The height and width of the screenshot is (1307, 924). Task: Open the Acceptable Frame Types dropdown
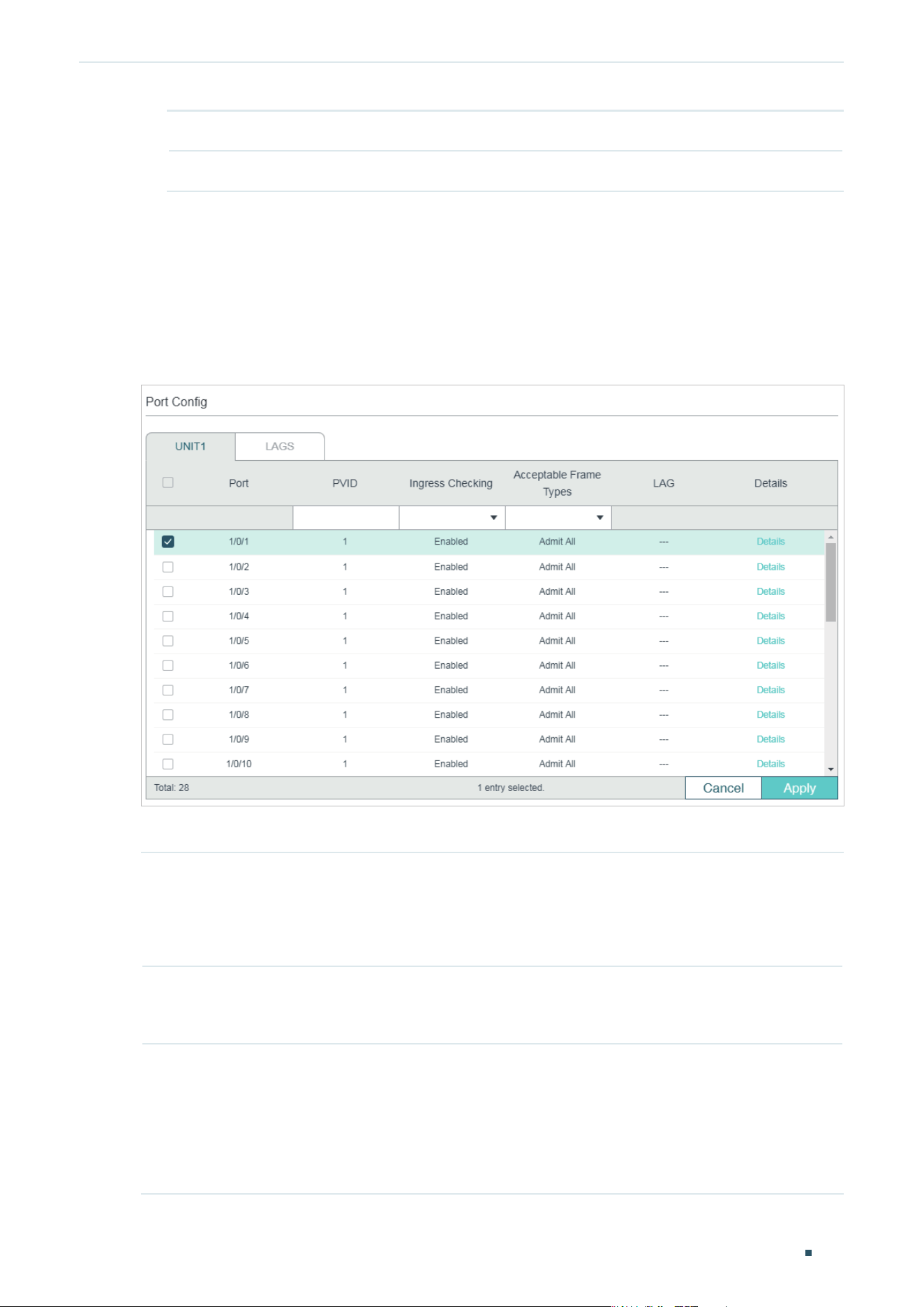[x=558, y=518]
